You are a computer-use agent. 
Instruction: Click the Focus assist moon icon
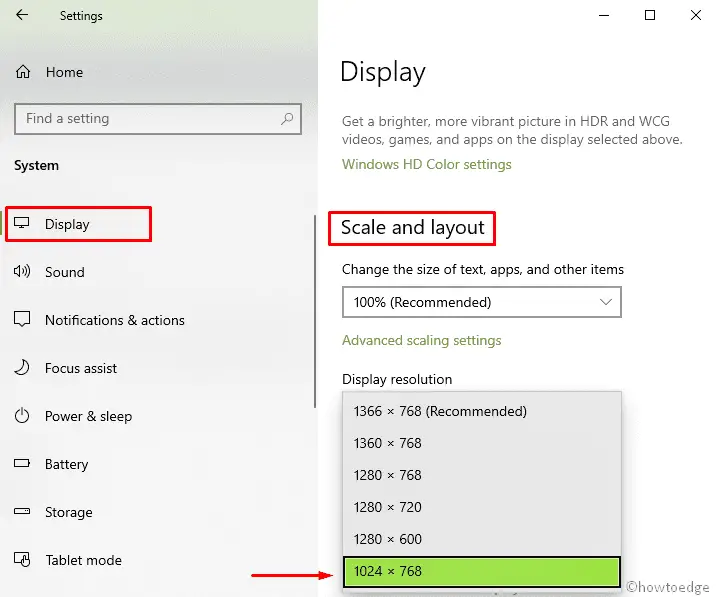[x=23, y=368]
